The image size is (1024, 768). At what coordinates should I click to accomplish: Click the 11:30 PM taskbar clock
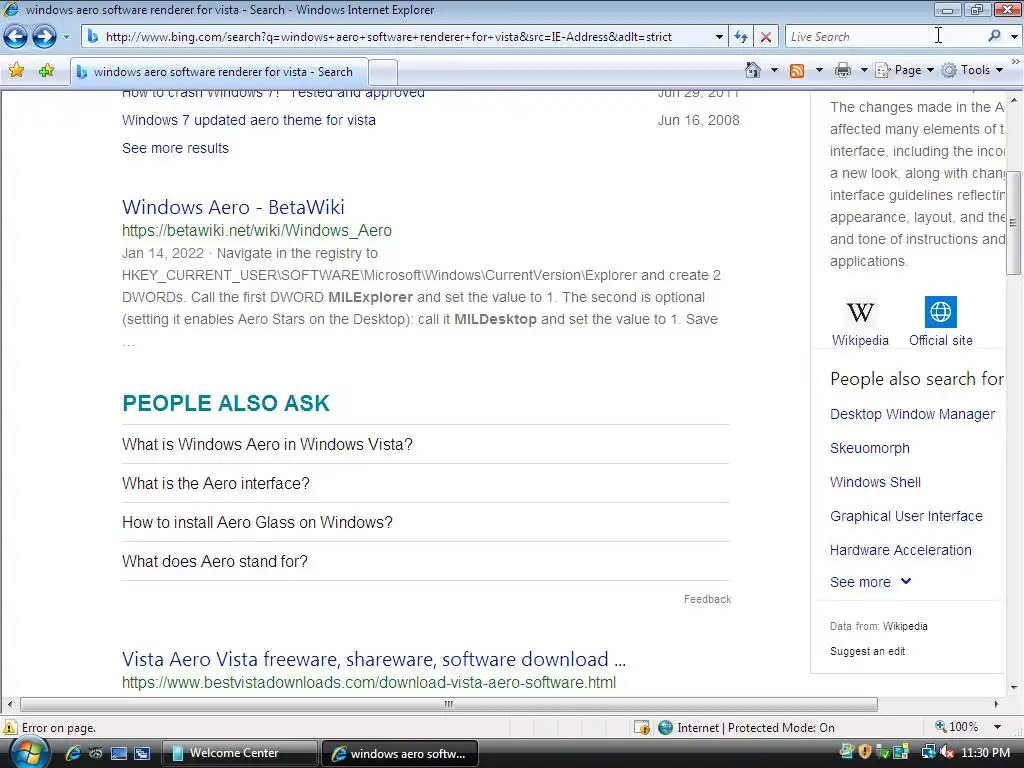pos(985,752)
